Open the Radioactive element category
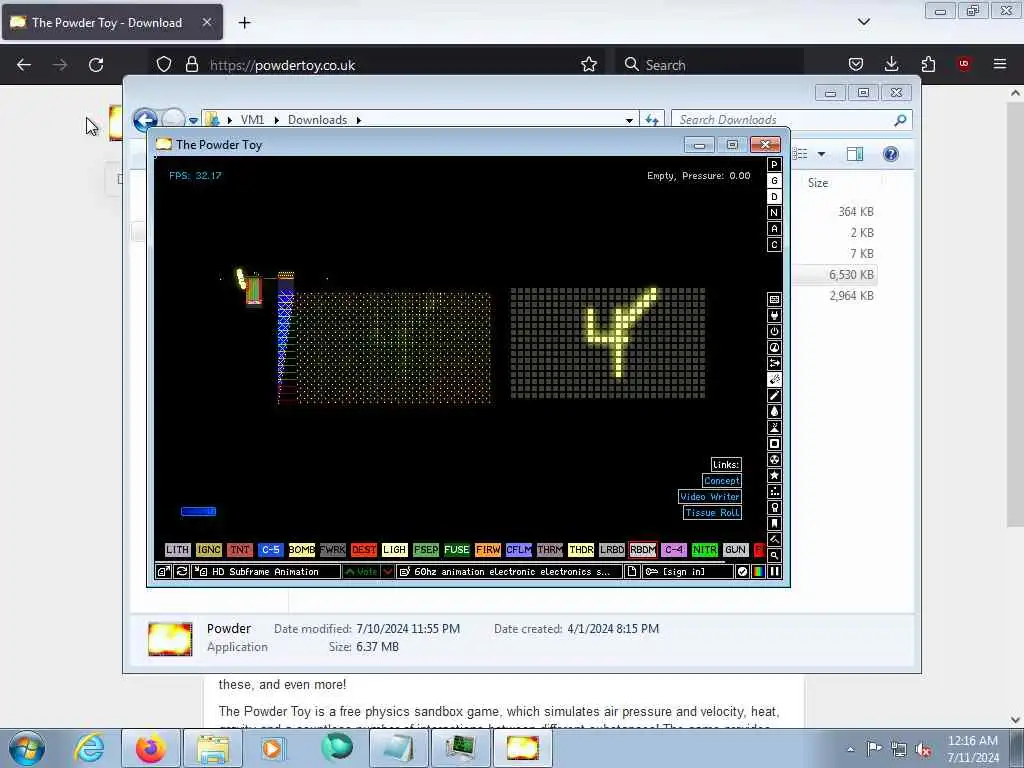The width and height of the screenshot is (1024, 768). click(774, 459)
